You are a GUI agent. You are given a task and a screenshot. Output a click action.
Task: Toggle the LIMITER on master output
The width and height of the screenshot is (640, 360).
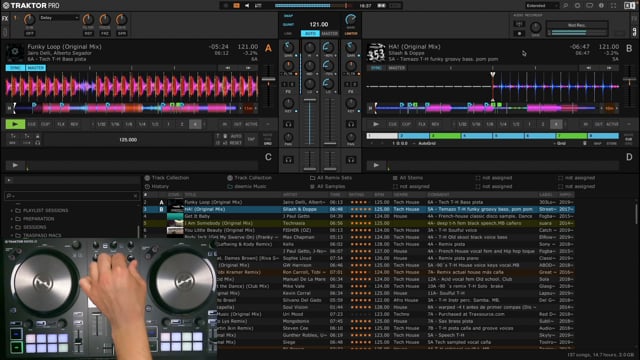(x=351, y=33)
